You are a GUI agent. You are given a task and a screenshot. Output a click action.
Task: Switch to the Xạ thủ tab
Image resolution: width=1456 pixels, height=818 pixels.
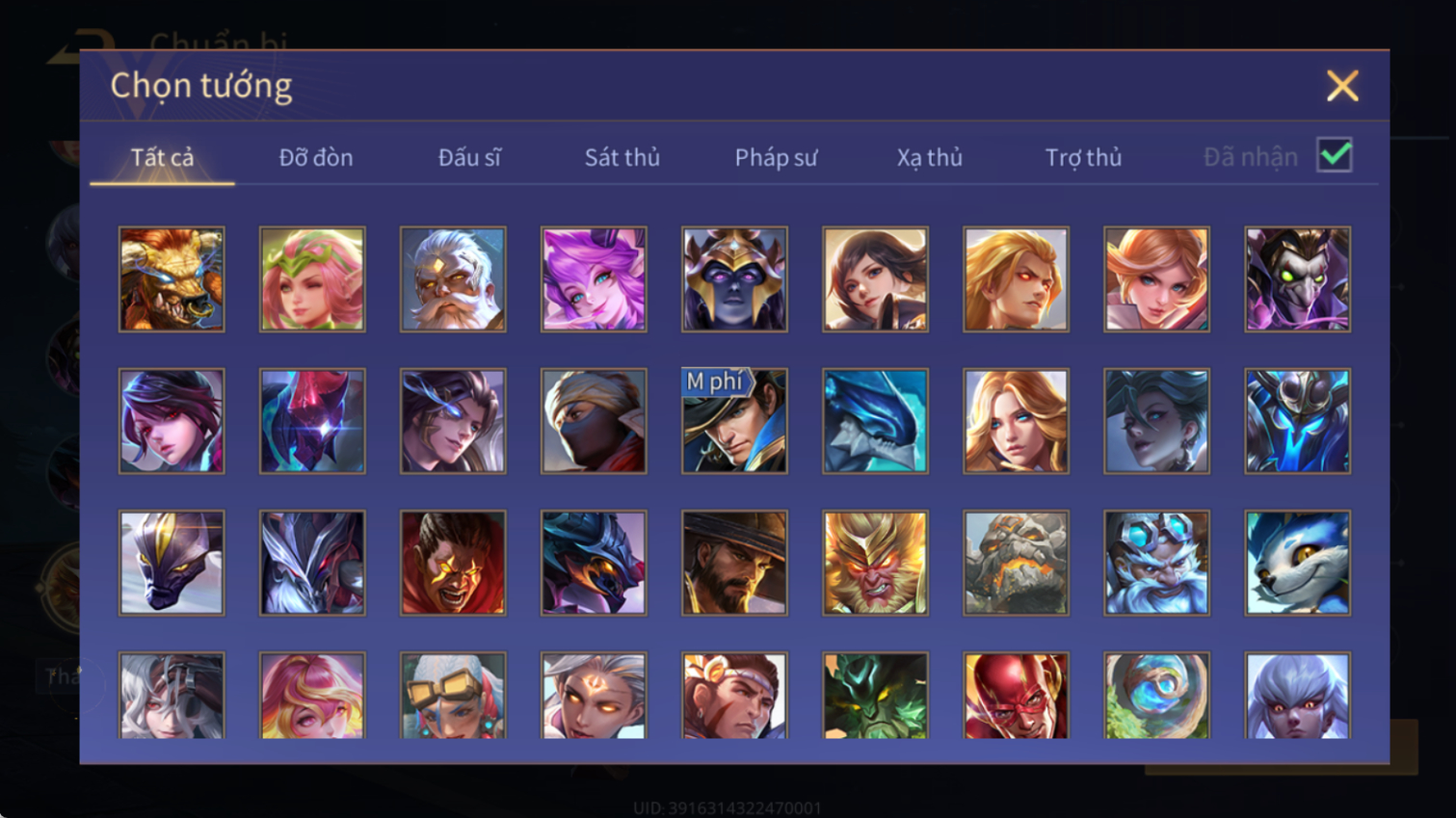click(930, 157)
